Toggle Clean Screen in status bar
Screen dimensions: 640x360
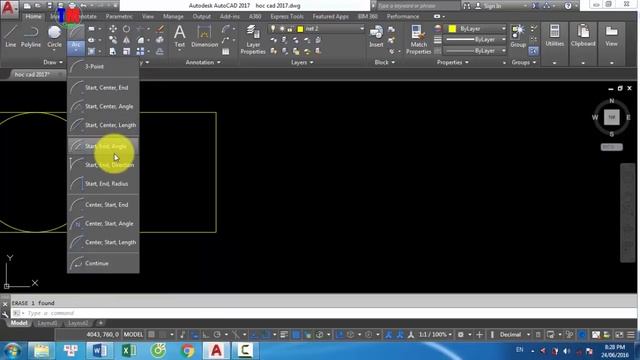pos(619,334)
